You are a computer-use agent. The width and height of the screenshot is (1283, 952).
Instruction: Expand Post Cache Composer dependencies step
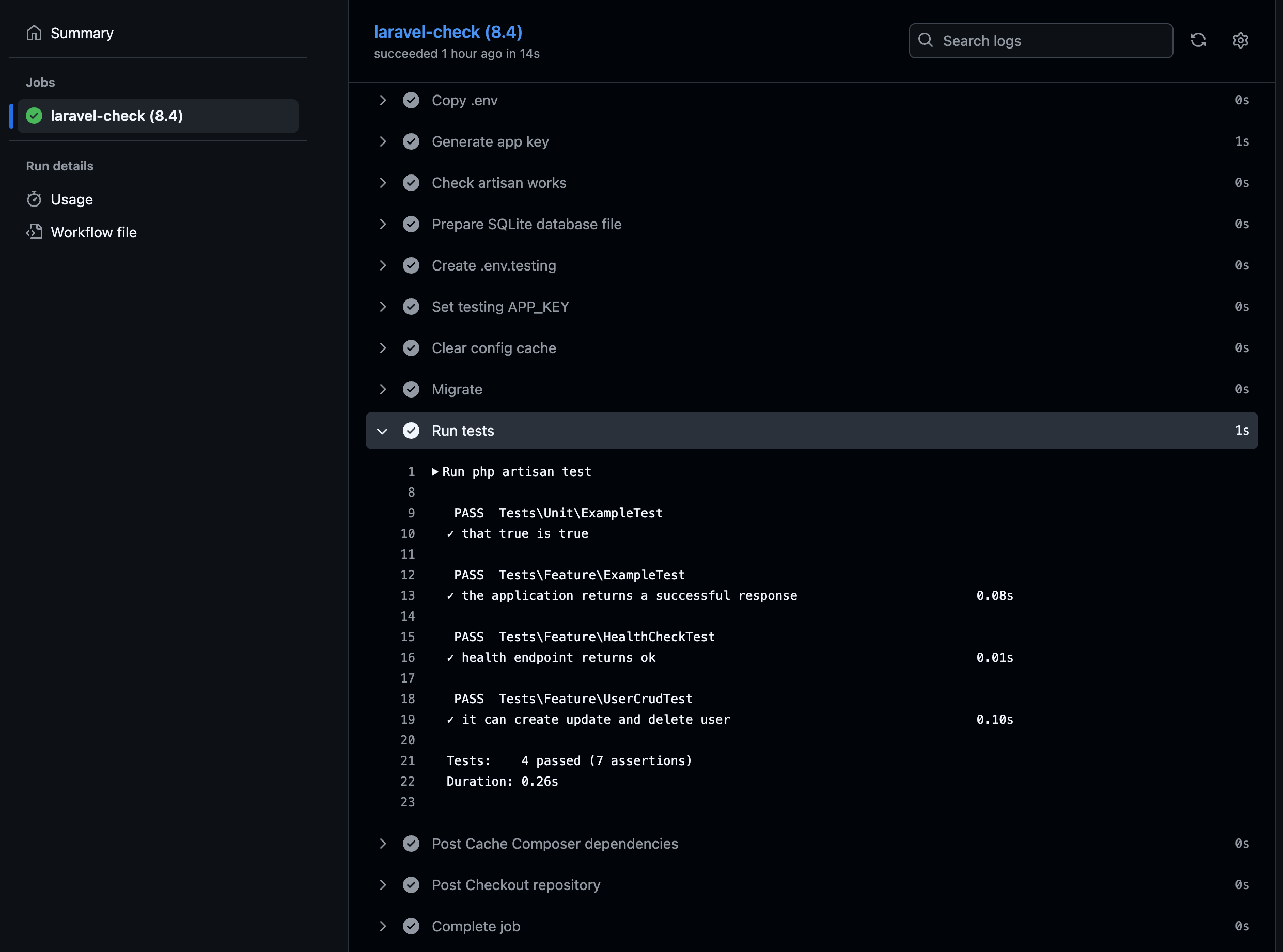[383, 843]
